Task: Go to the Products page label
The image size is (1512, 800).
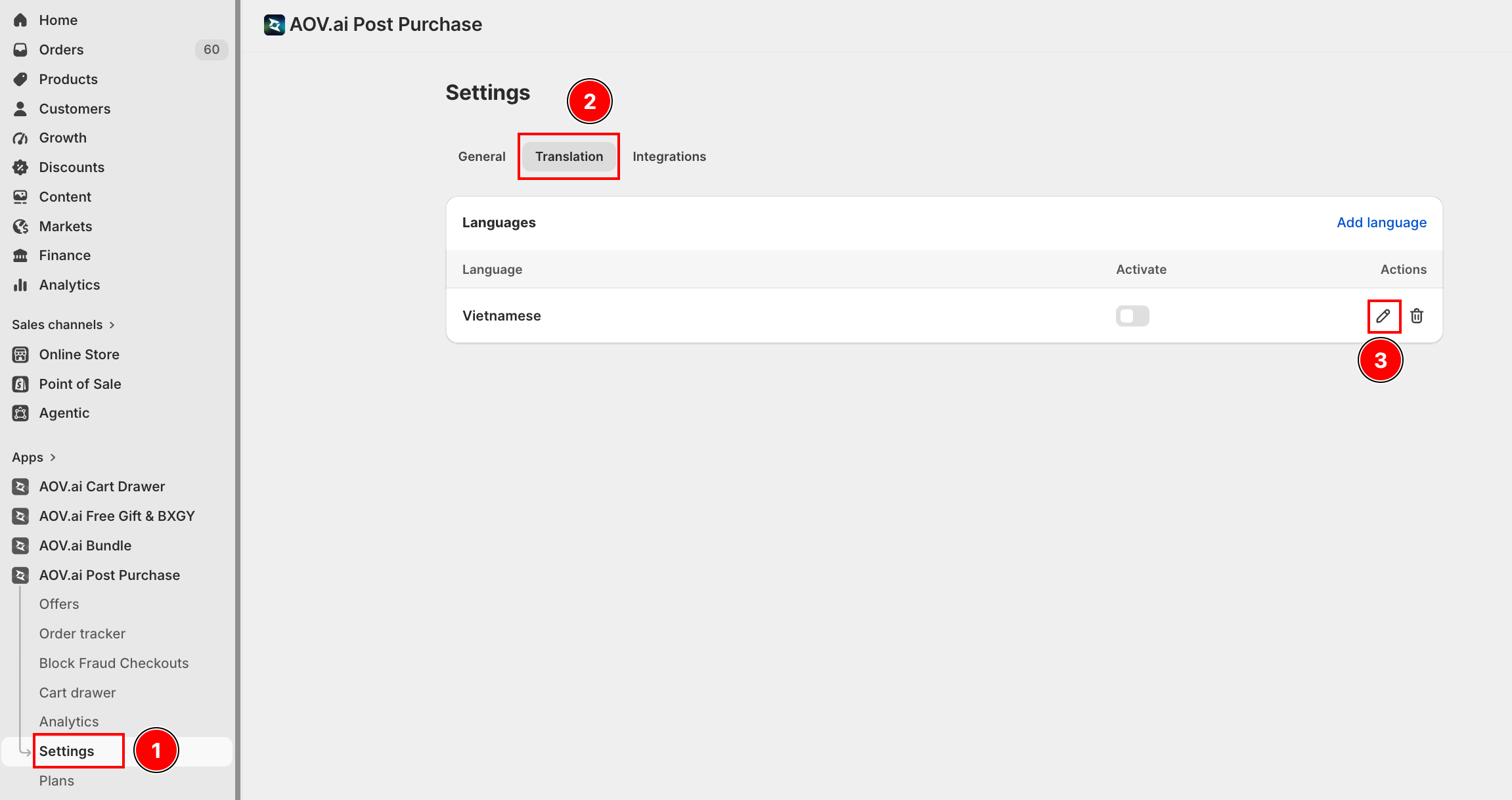Action: coord(68,79)
